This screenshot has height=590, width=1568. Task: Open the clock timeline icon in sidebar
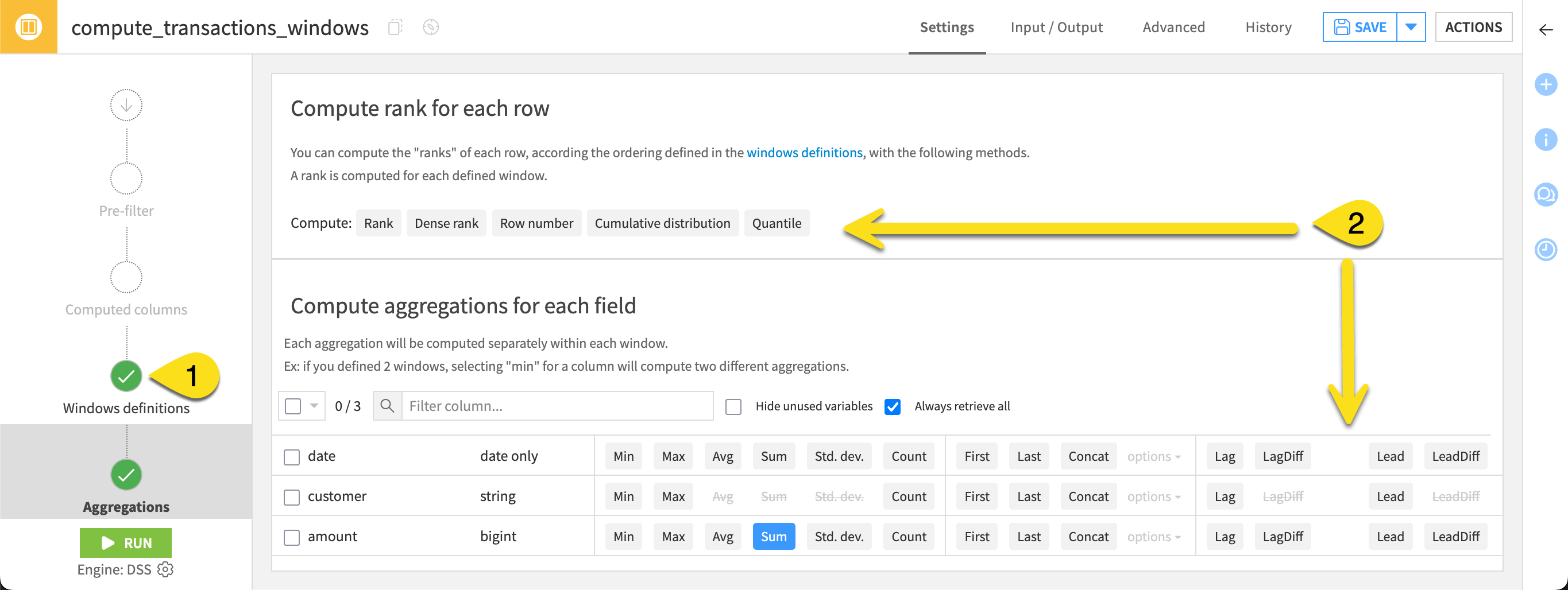[x=1546, y=250]
